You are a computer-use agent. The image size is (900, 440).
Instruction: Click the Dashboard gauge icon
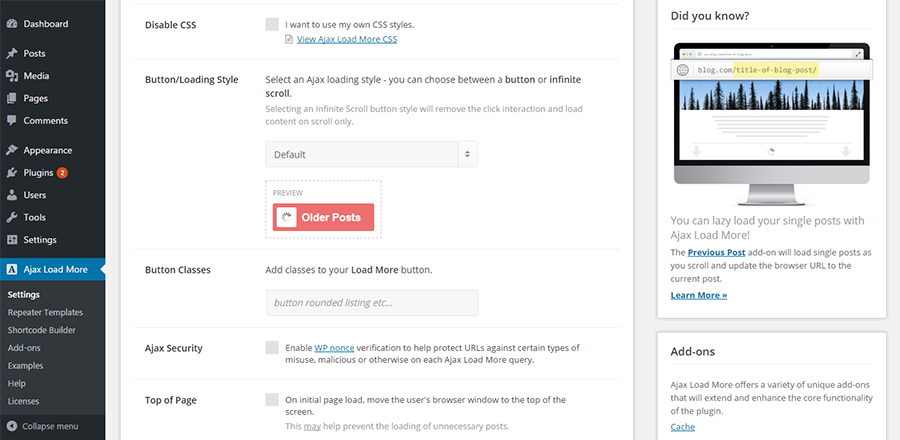click(x=11, y=24)
